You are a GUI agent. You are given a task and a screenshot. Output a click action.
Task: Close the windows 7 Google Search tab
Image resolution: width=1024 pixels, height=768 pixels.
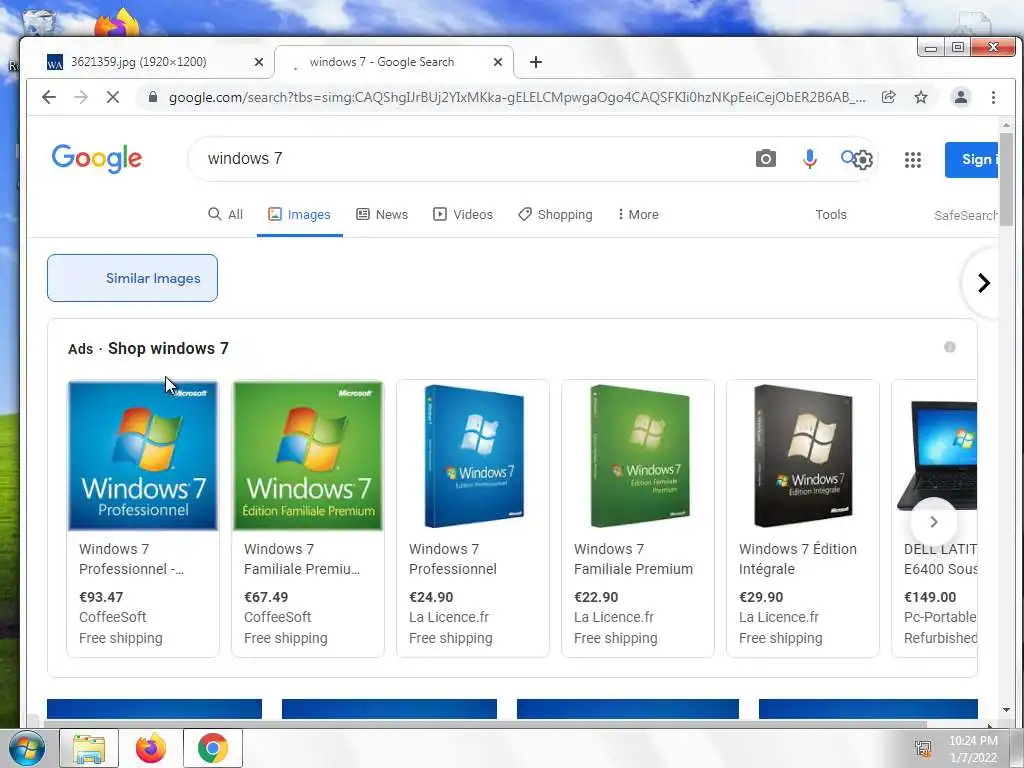[498, 62]
